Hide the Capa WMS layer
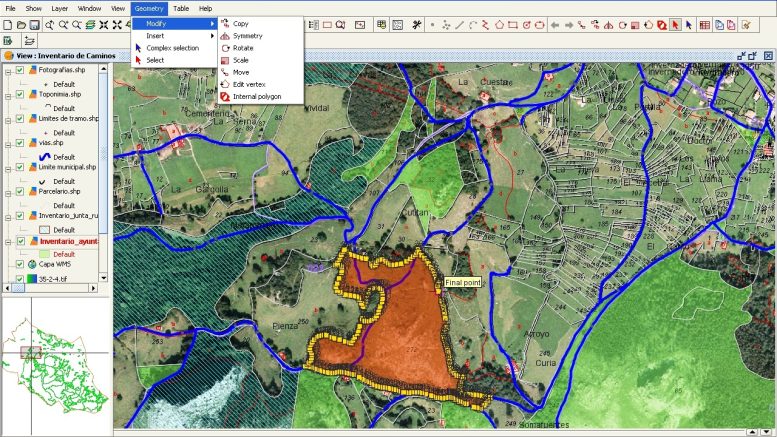This screenshot has height=437, width=777. tap(20, 264)
